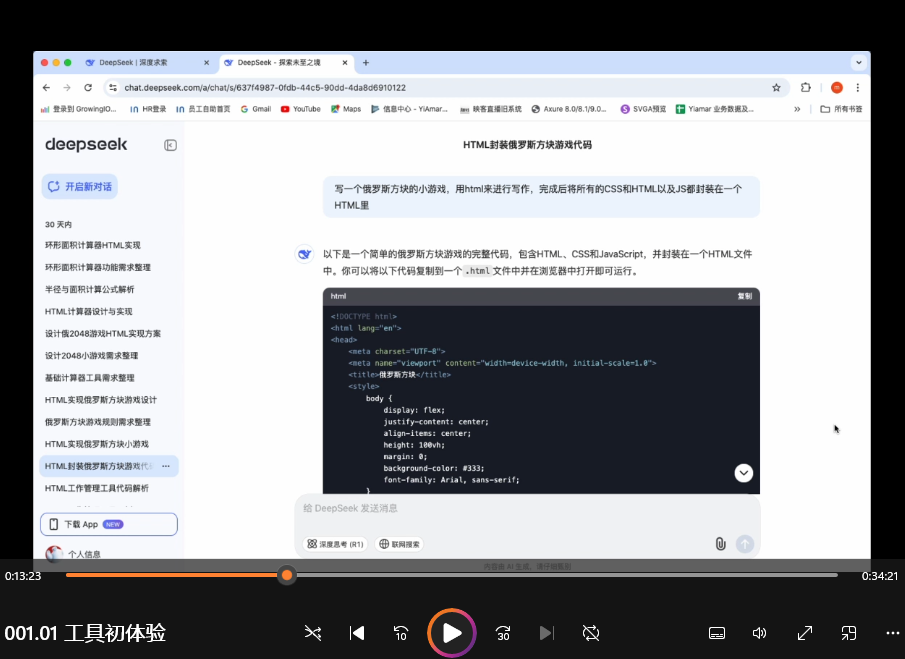The height and width of the screenshot is (659, 905).
Task: Open the Maps bookmark
Action: pos(346,109)
